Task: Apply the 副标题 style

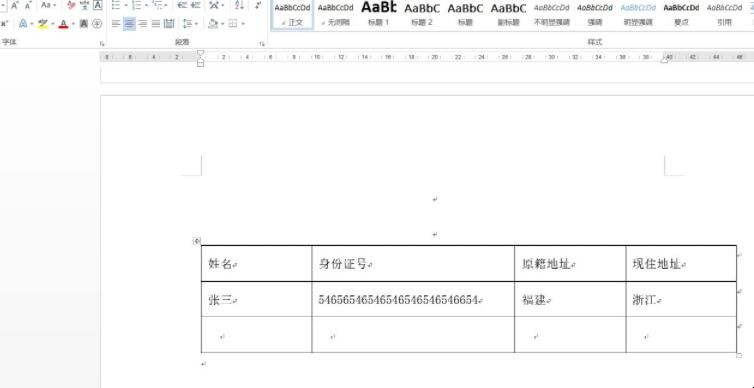Action: click(x=508, y=14)
